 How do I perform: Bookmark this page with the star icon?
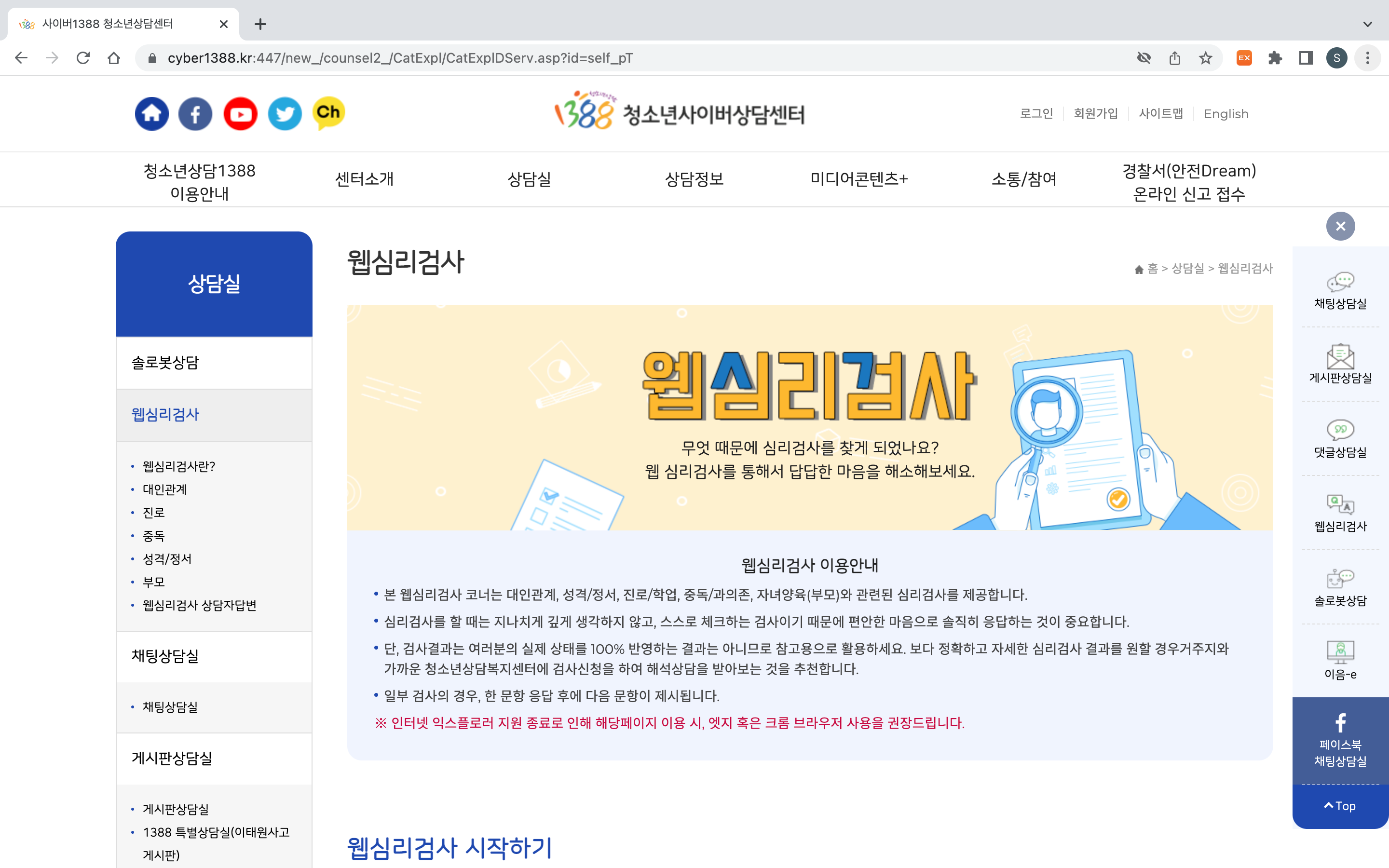(x=1205, y=58)
